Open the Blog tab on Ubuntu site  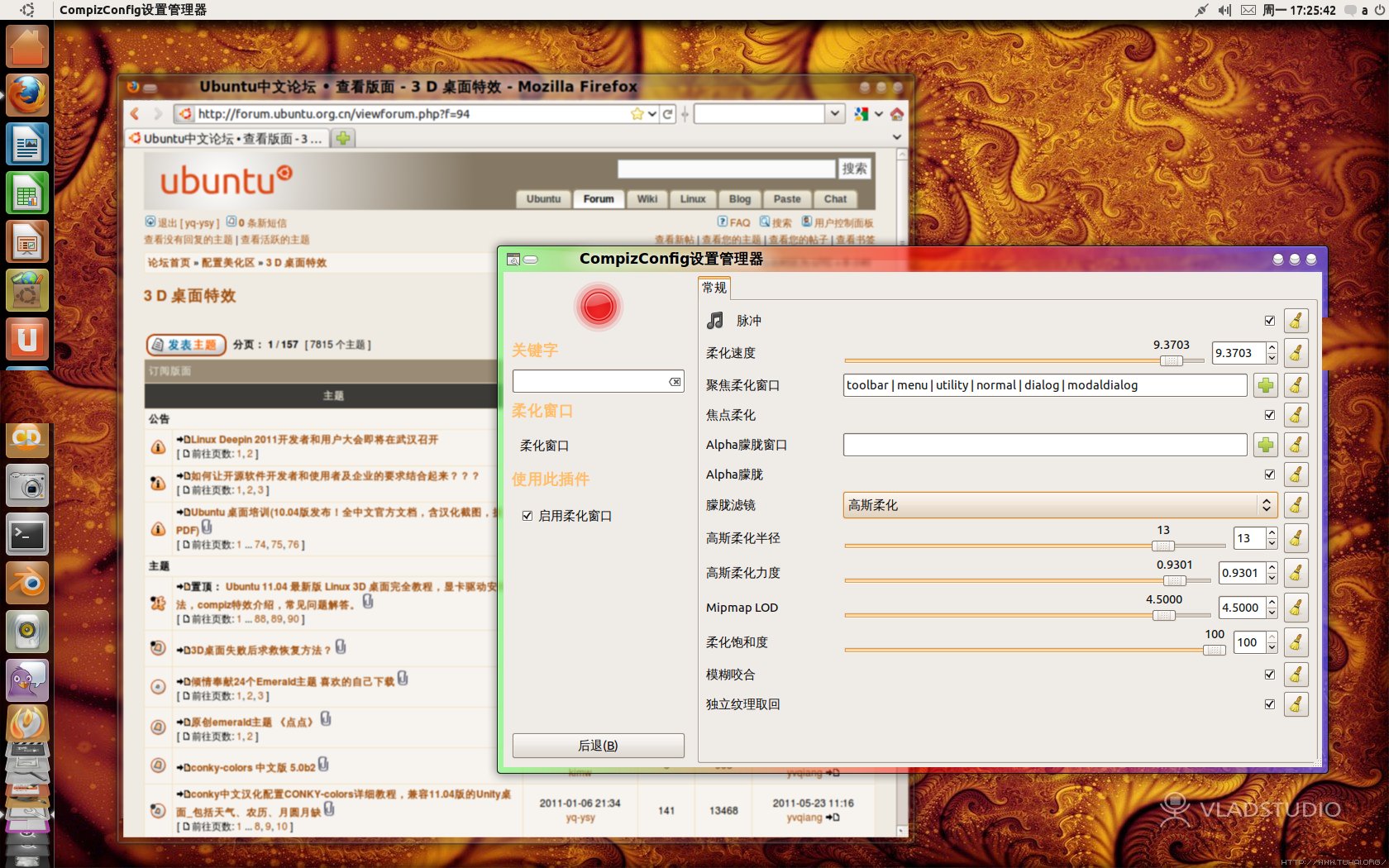click(x=740, y=199)
